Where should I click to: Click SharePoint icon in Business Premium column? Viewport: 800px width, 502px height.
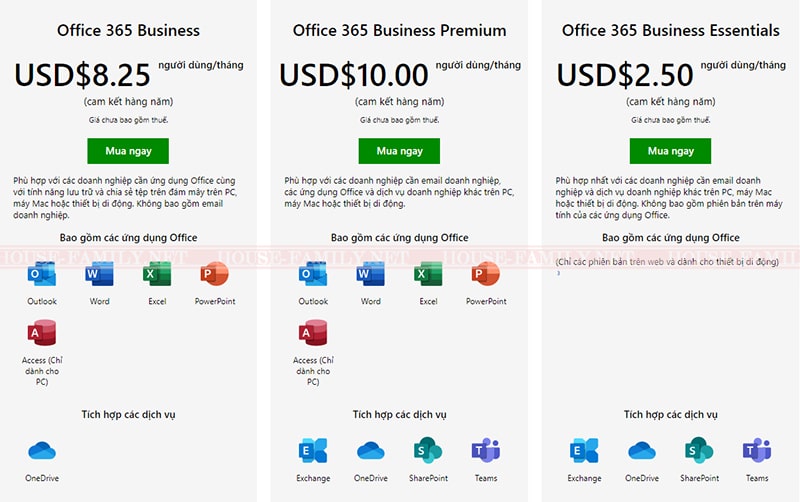pyautogui.click(x=428, y=451)
